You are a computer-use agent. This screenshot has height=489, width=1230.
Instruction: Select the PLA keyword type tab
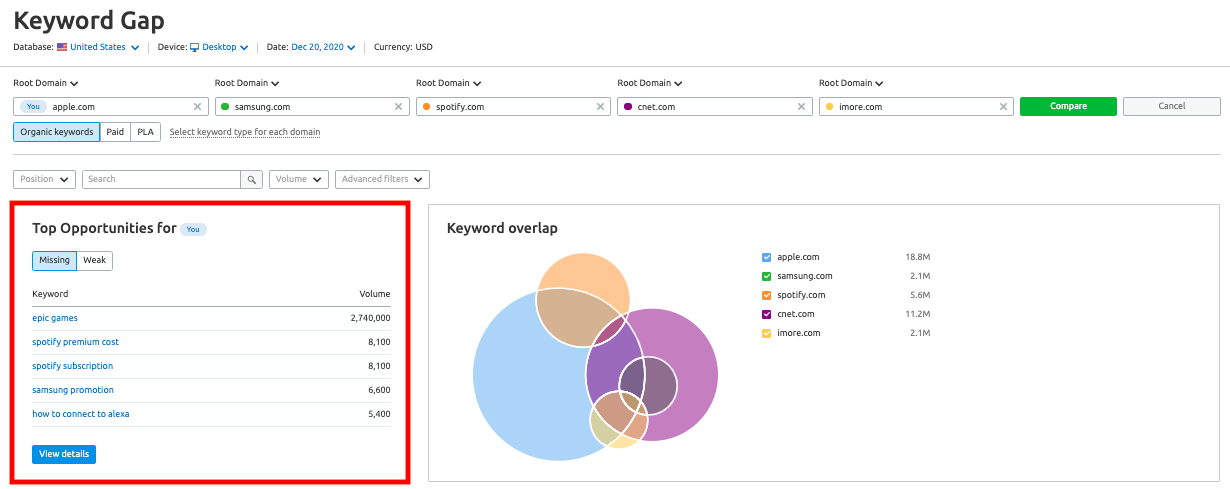145,132
